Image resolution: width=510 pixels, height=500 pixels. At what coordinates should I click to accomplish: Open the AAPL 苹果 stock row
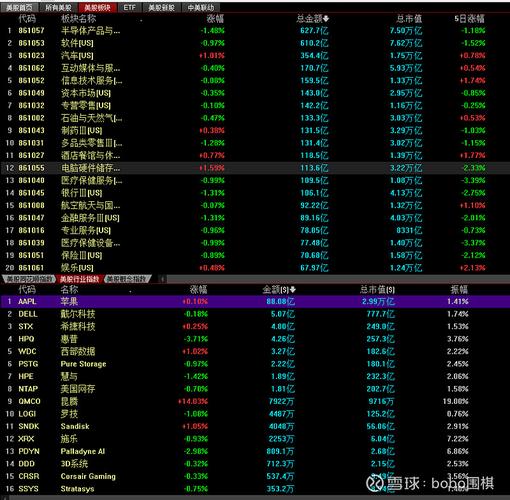click(x=255, y=302)
